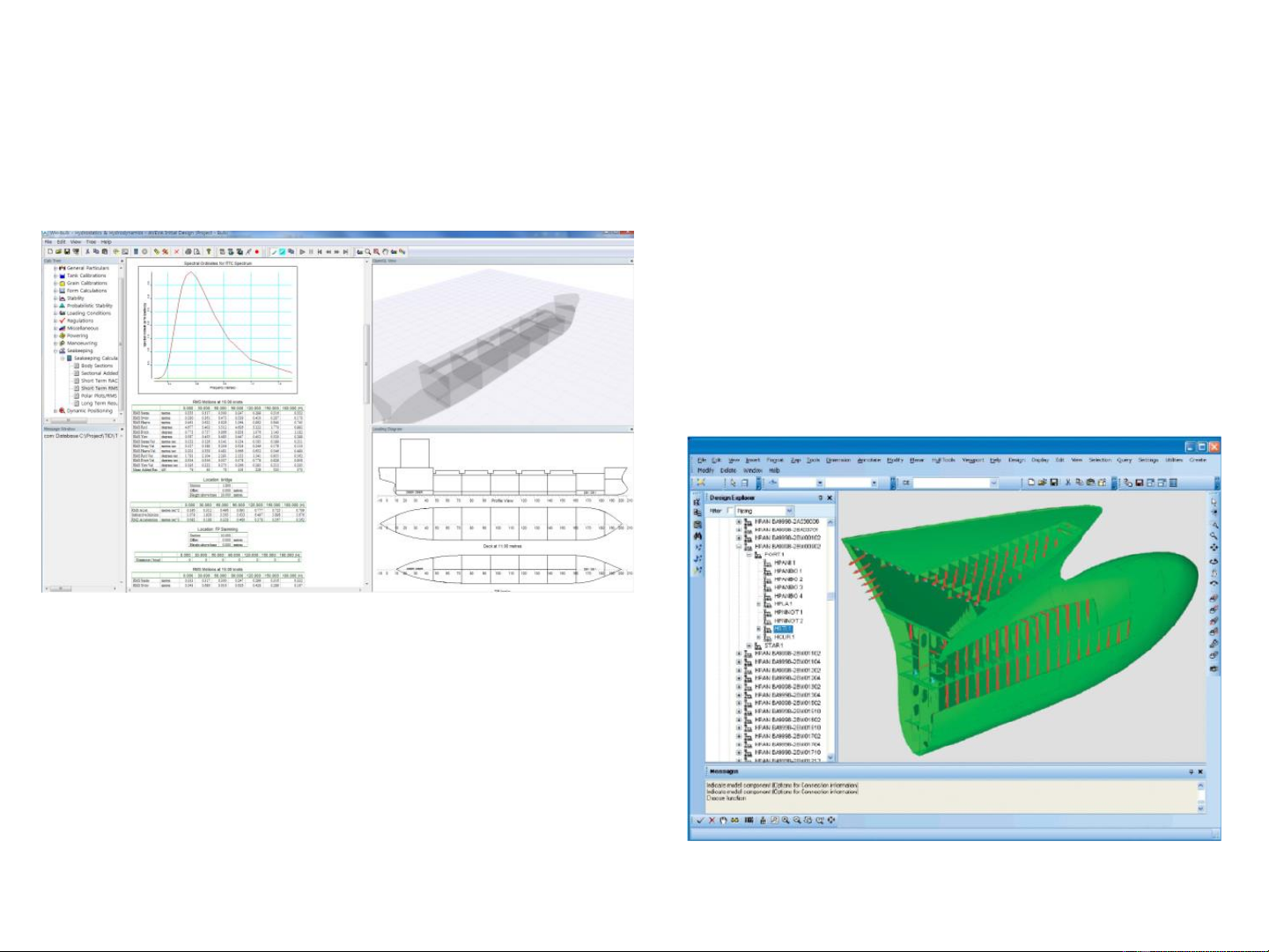Viewport: 1269px width, 952px height.
Task: Select the hand pan tool icon
Action: [724, 820]
